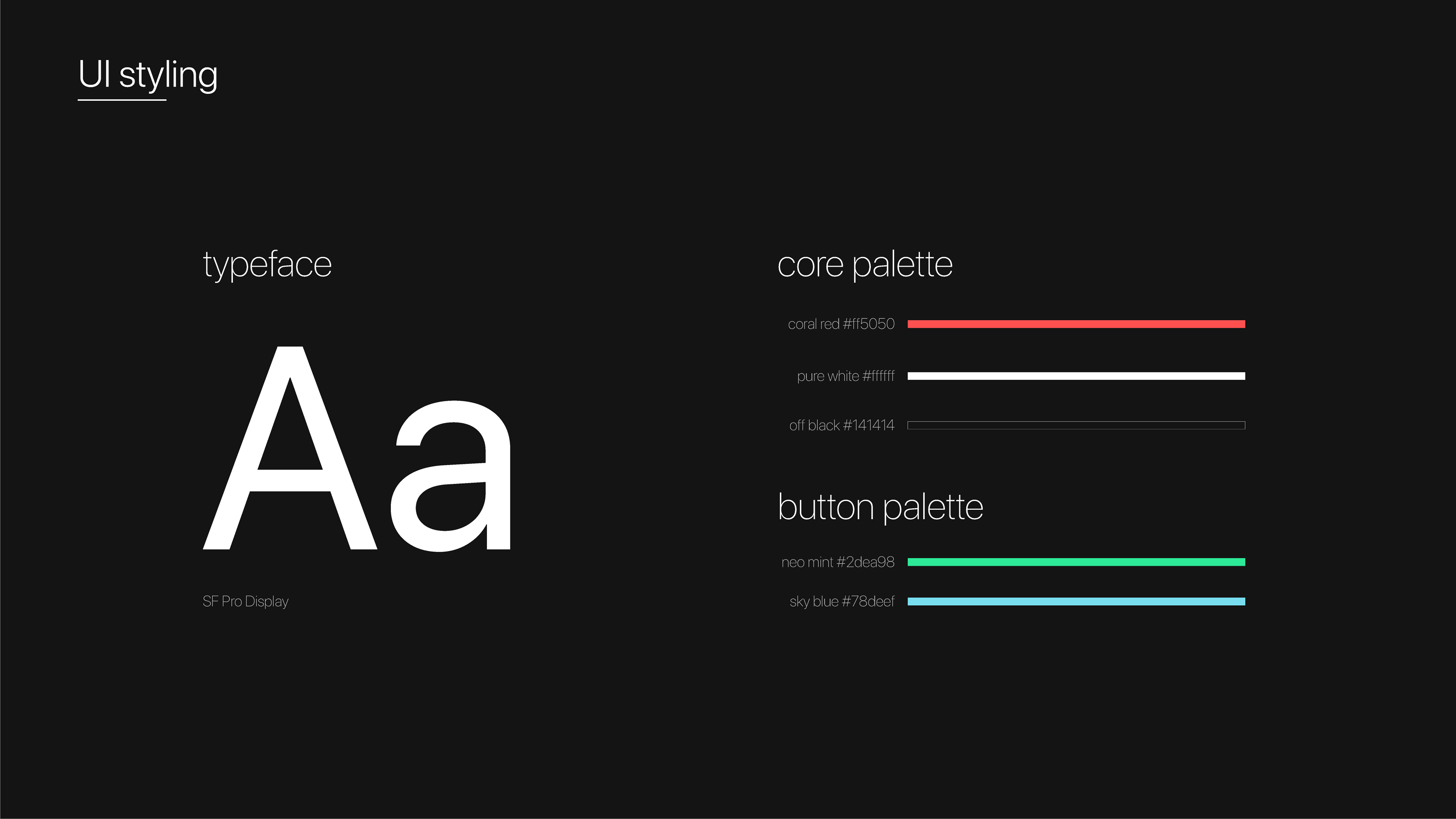Select the 'off black #141414' label
1456x819 pixels.
click(x=842, y=425)
